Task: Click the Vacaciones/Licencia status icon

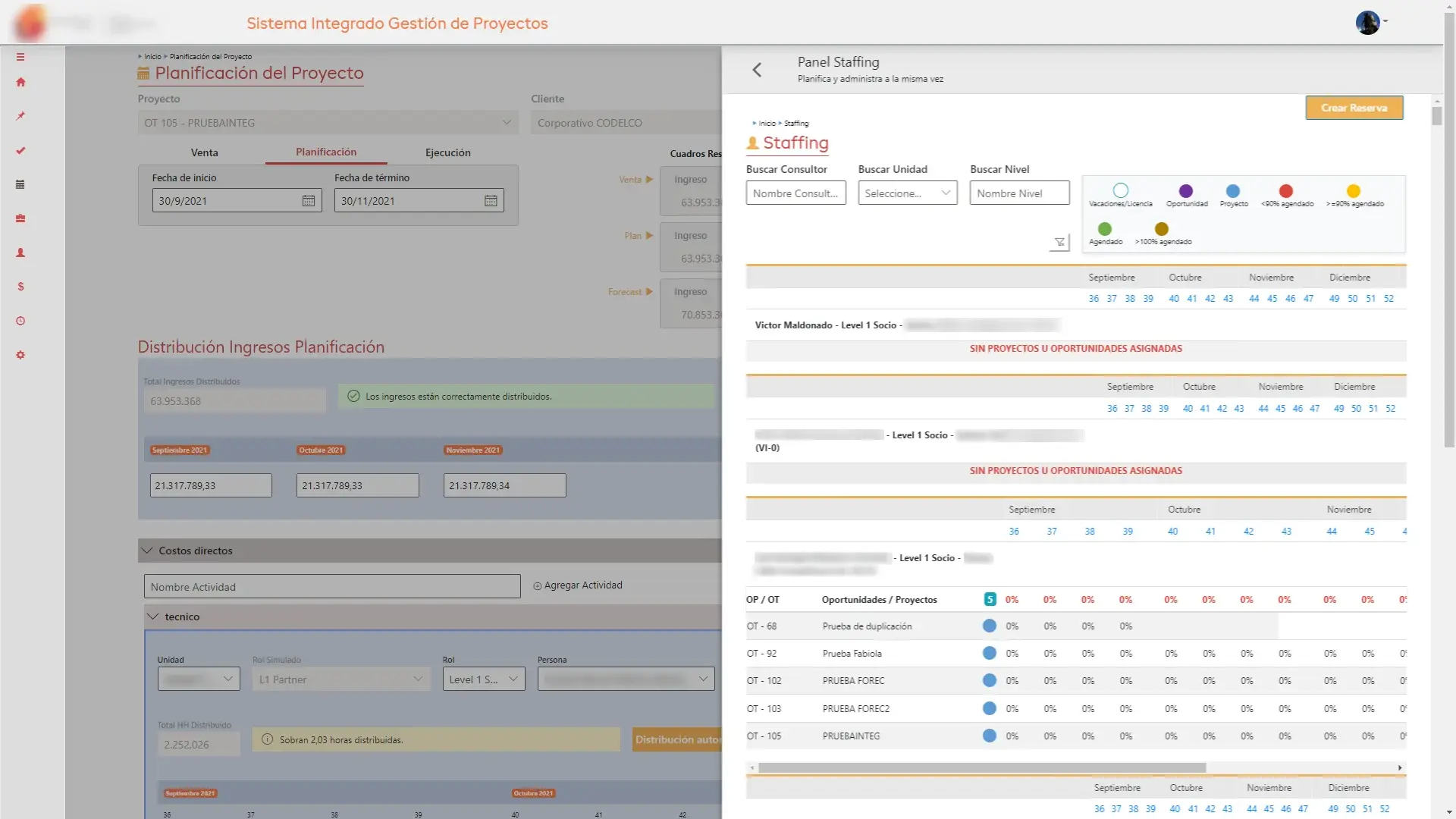Action: click(1120, 189)
